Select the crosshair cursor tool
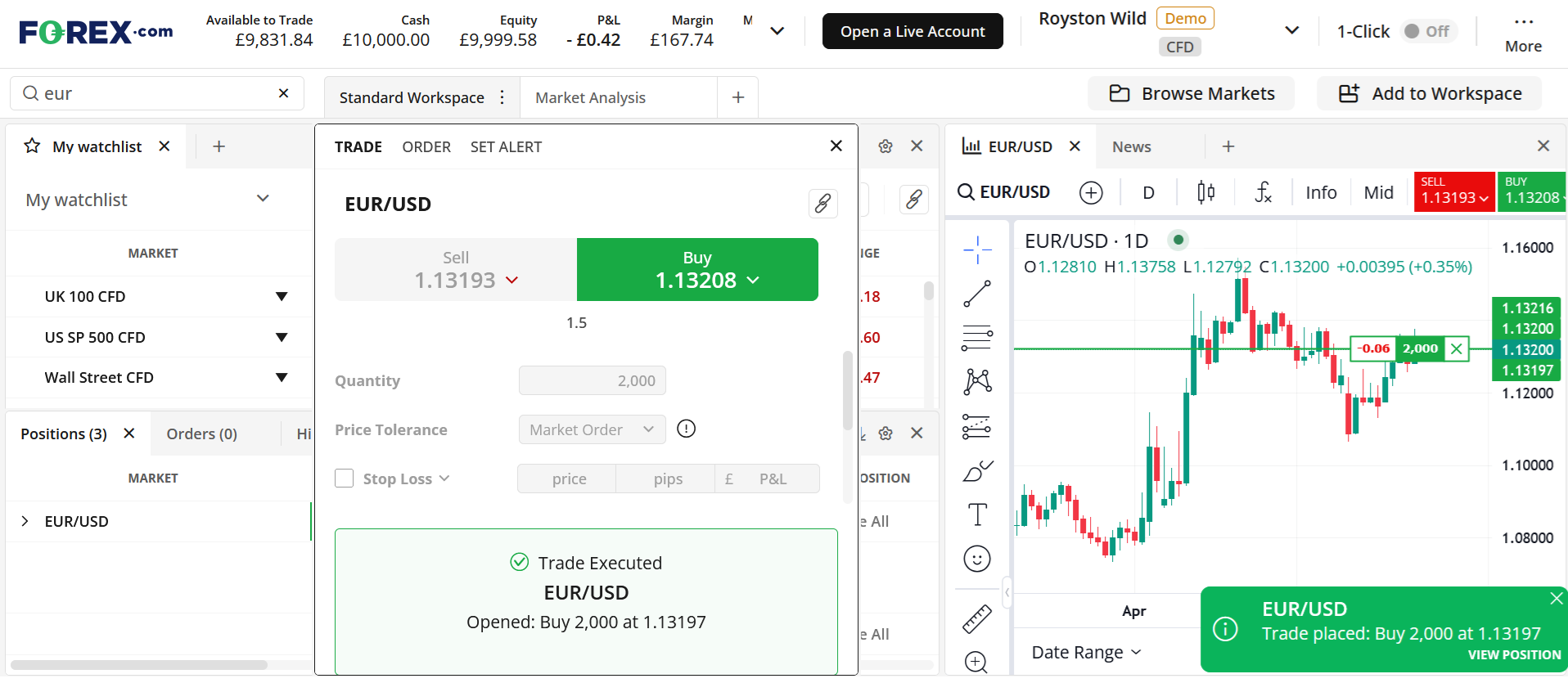The image size is (1568, 683). point(977,249)
